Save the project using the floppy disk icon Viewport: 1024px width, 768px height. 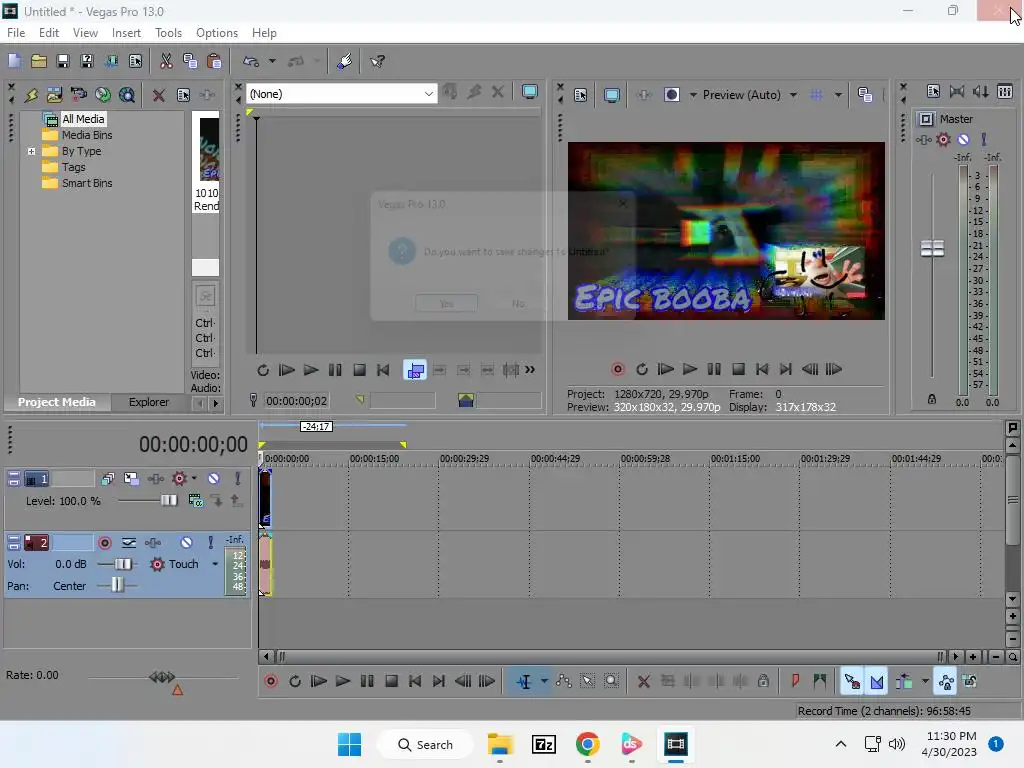click(x=63, y=61)
